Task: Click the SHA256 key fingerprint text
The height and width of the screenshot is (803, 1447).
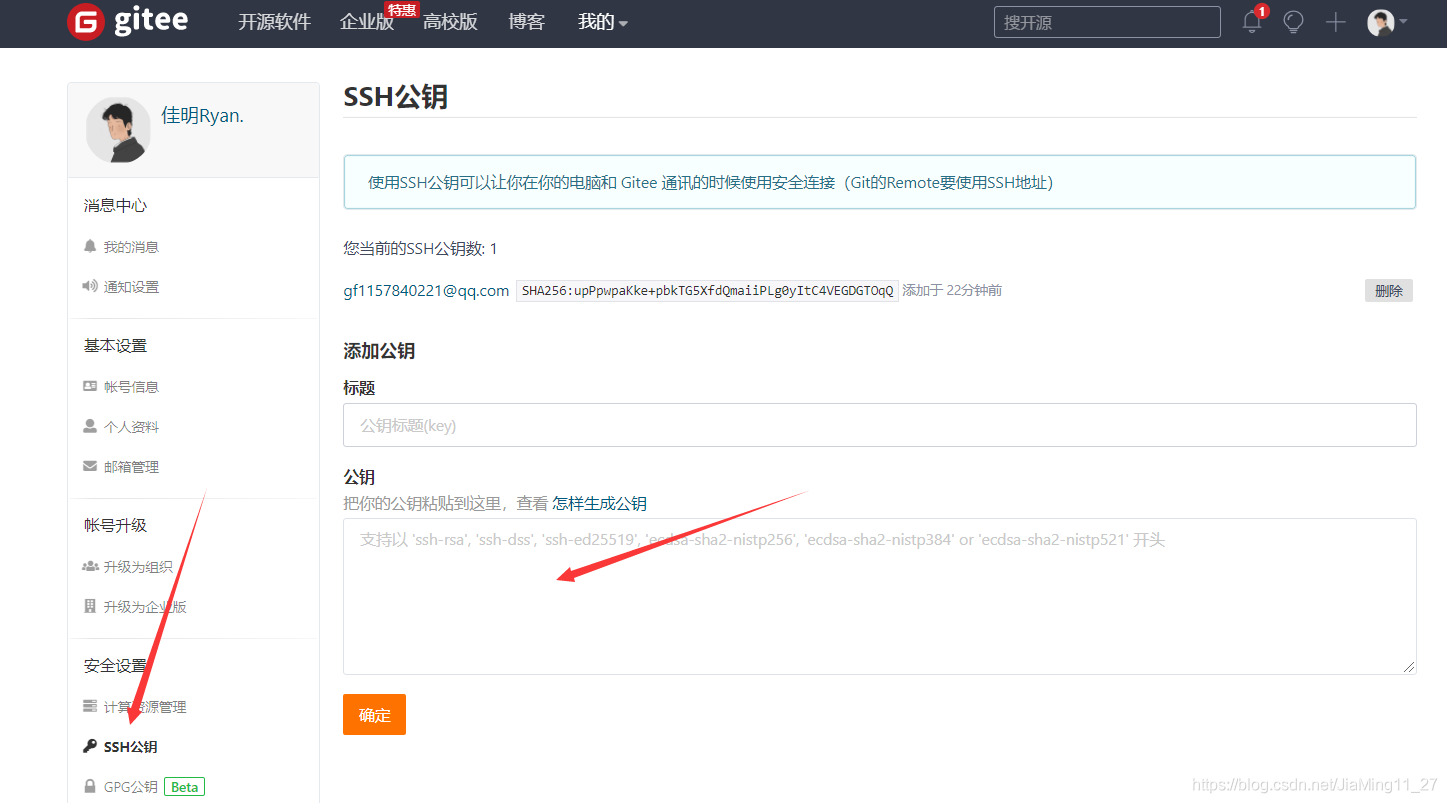Action: click(707, 291)
